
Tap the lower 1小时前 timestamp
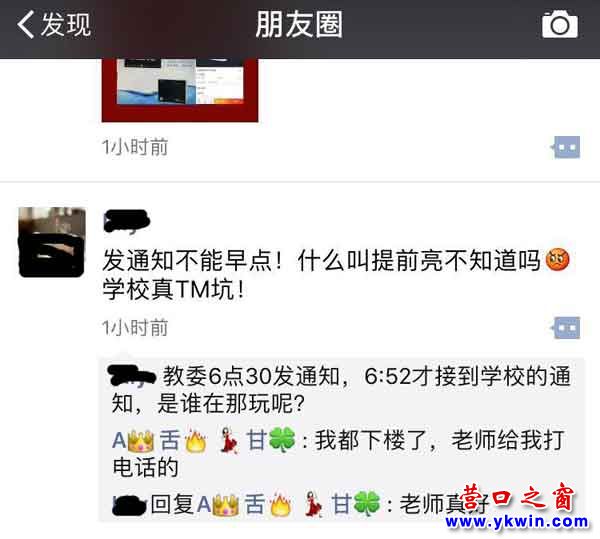point(135,328)
